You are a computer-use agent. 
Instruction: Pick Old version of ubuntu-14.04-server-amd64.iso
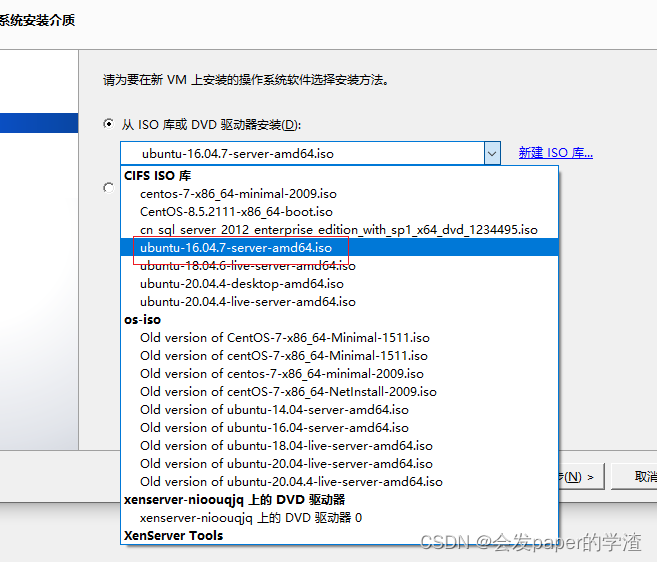(x=339, y=410)
